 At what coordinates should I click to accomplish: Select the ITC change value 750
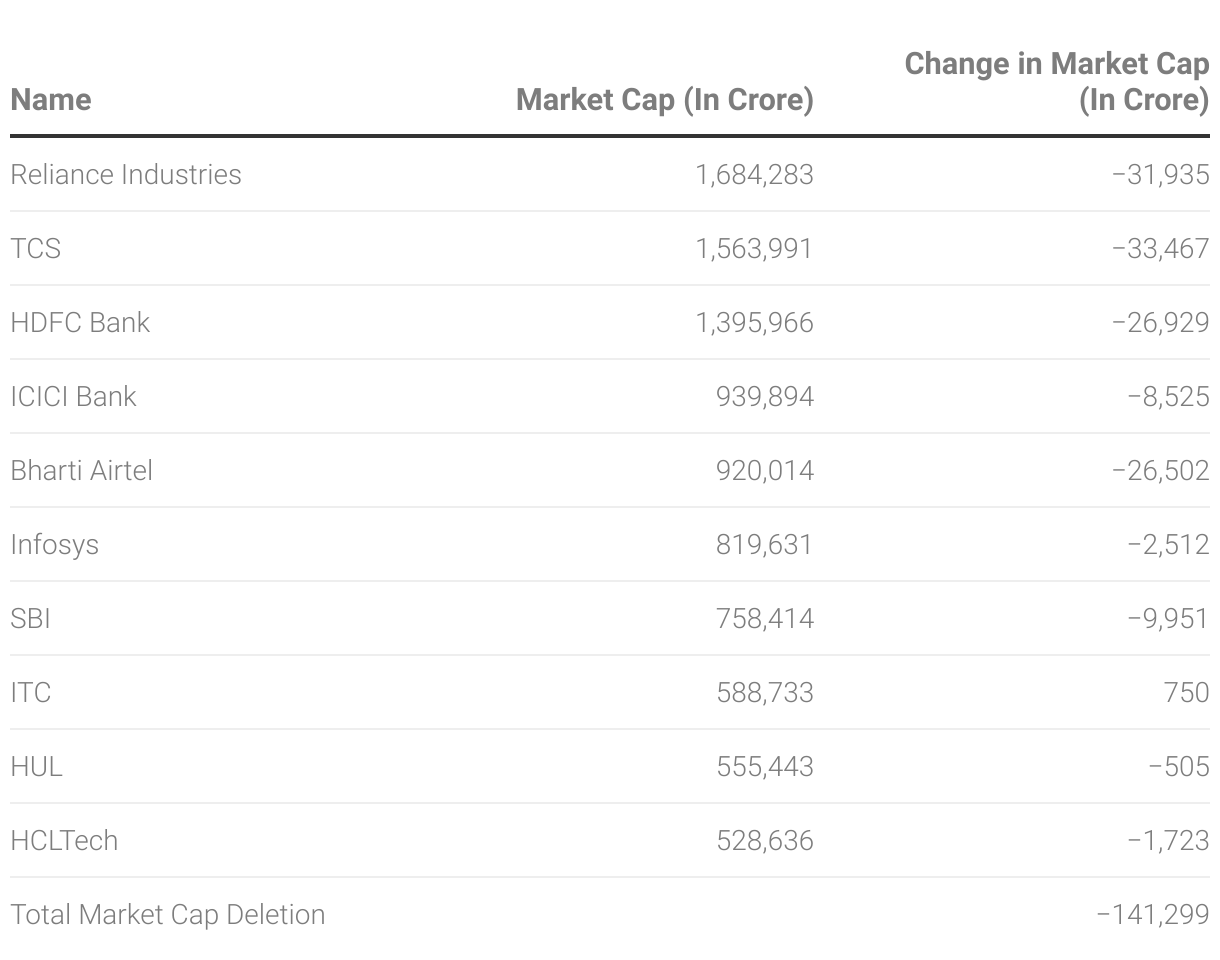(1186, 693)
